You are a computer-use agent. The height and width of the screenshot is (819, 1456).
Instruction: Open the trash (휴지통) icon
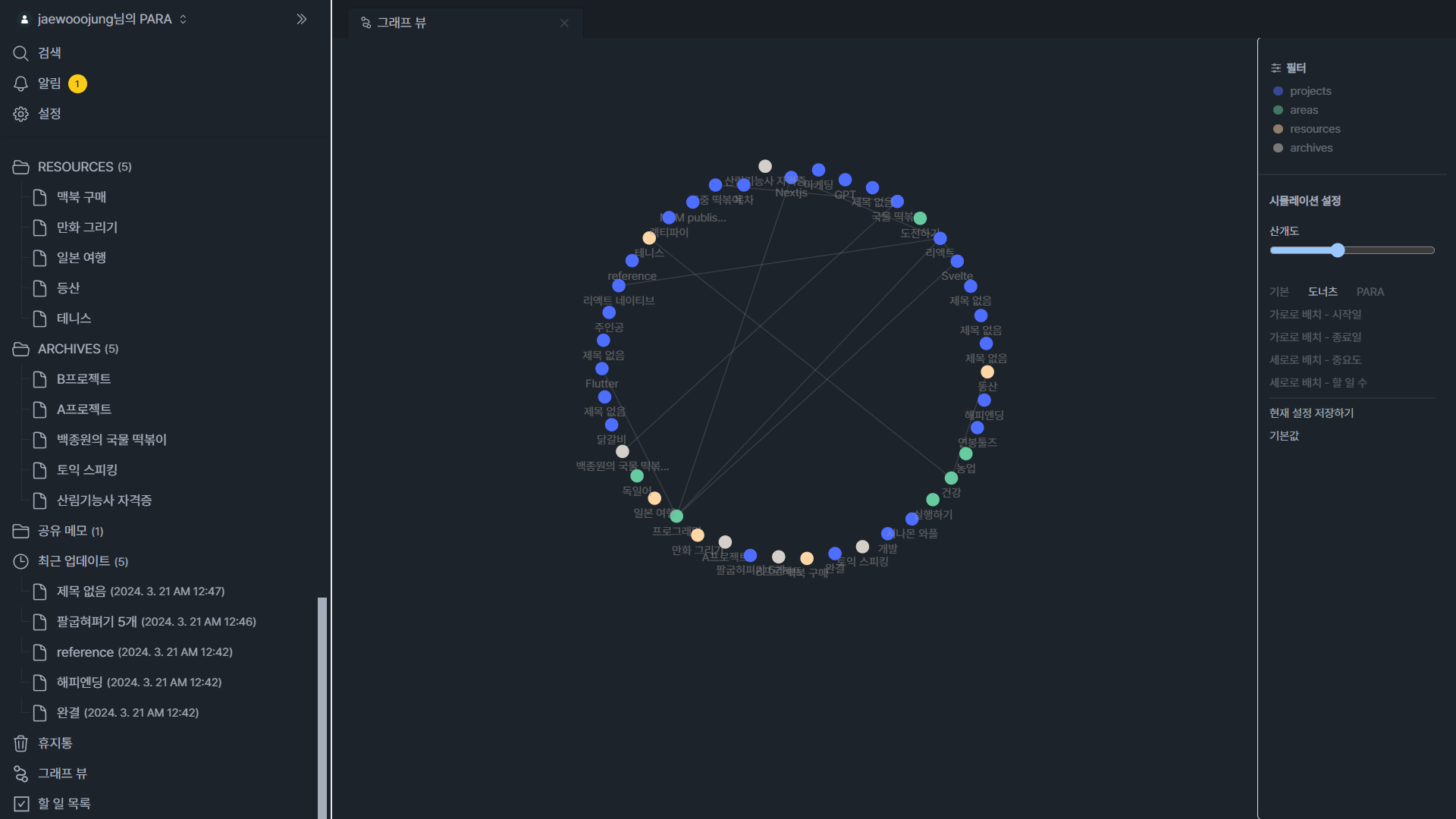[20, 743]
